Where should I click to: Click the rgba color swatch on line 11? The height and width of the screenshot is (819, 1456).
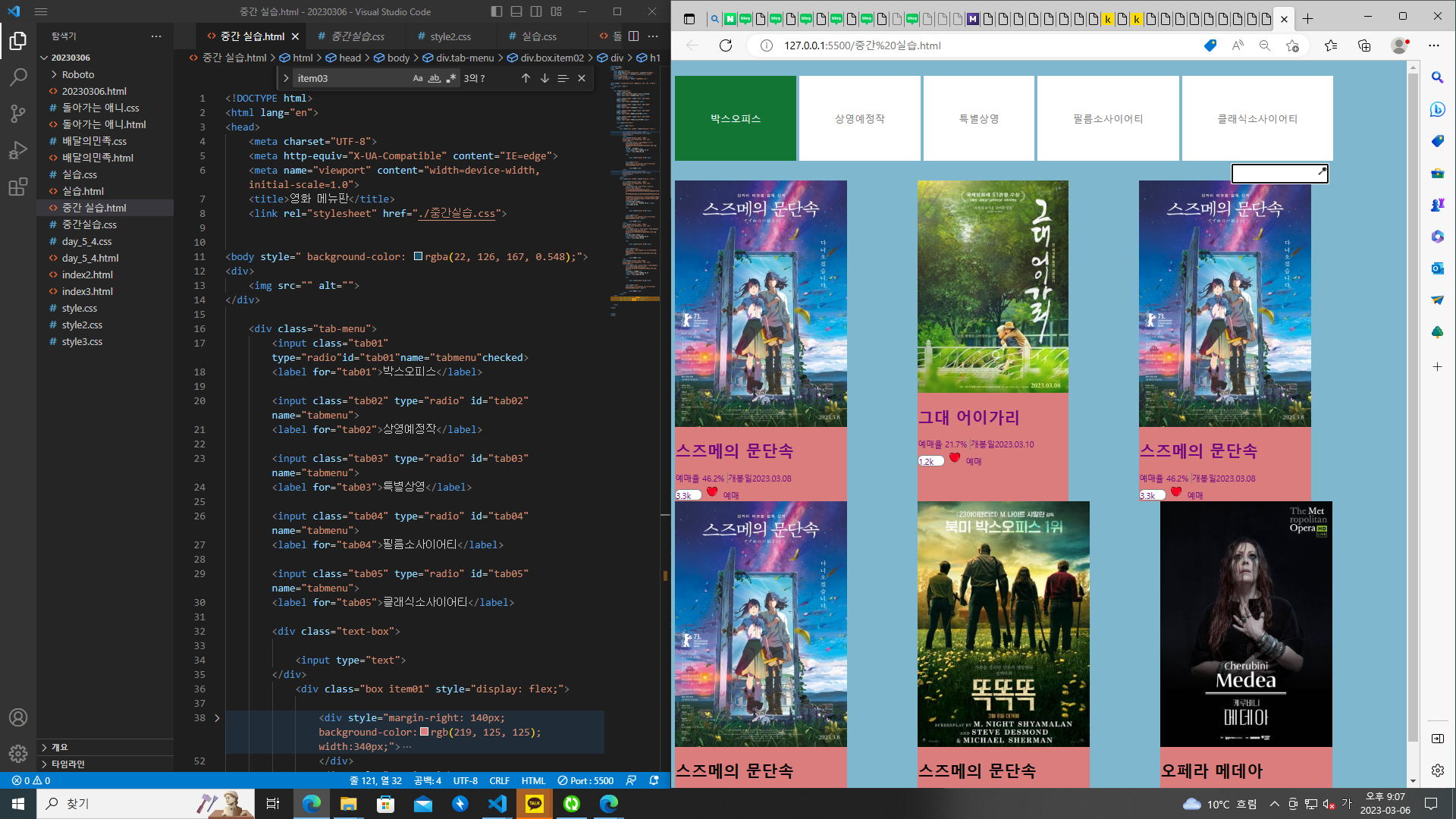418,256
